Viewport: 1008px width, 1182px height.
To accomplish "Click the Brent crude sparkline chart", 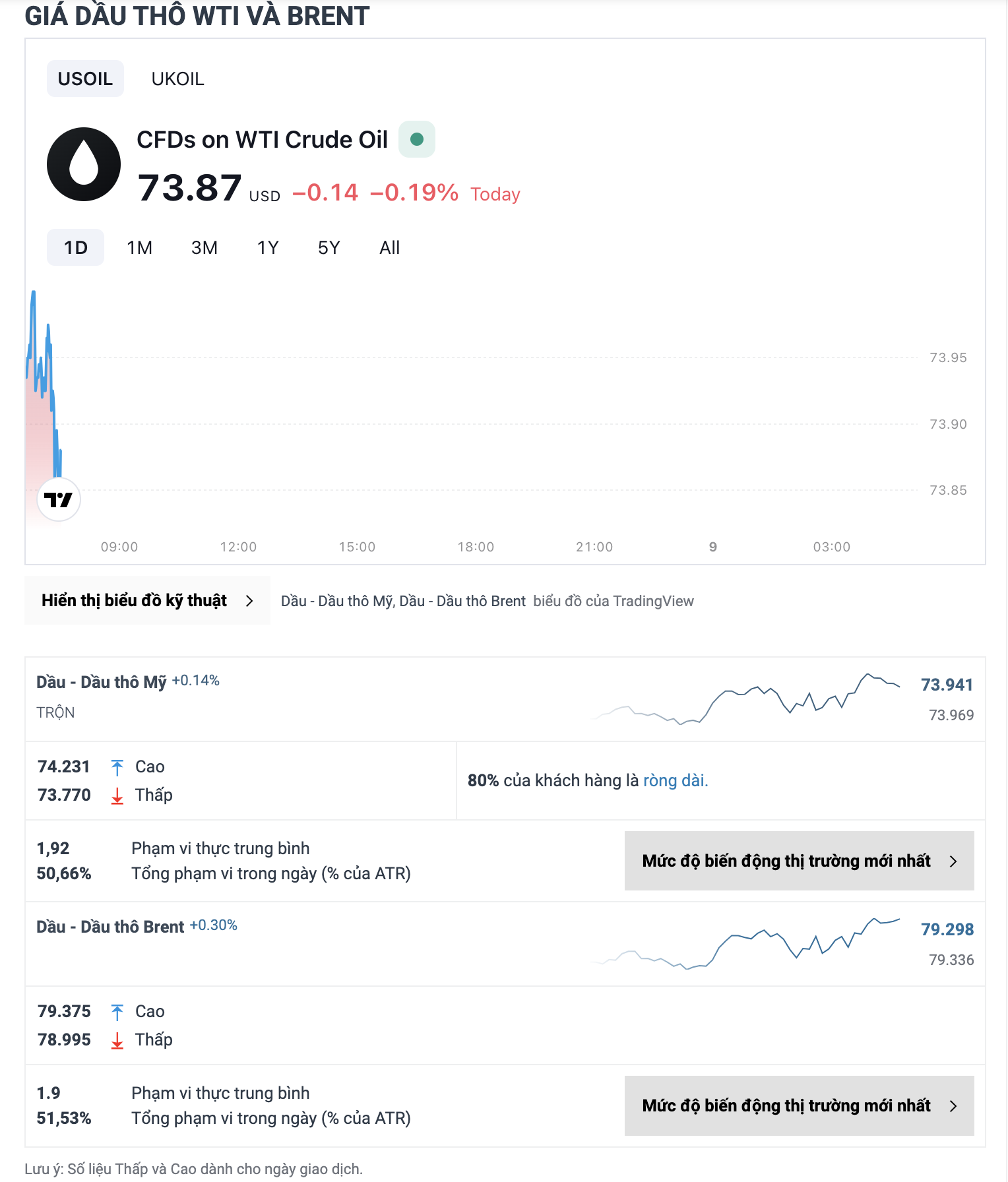I will point(746,944).
